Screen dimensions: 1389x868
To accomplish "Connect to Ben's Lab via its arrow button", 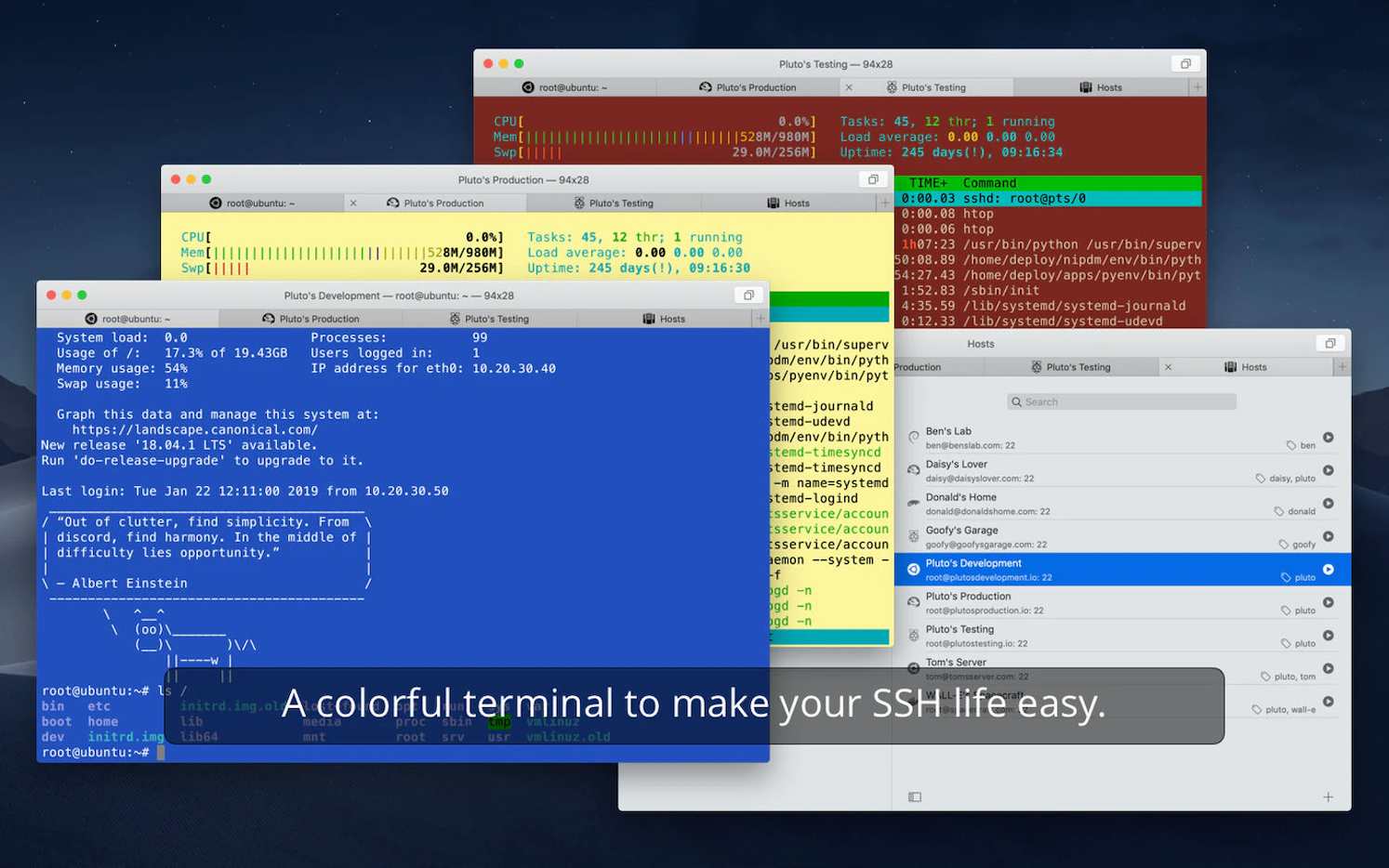I will 1329,437.
